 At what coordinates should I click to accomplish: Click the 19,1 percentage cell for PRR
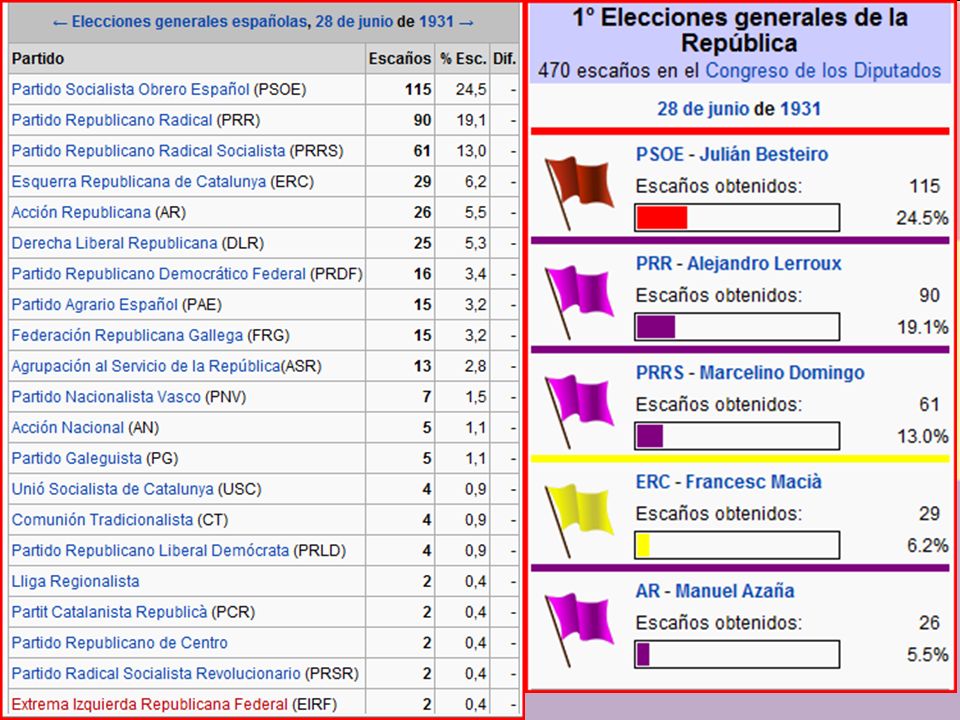462,120
